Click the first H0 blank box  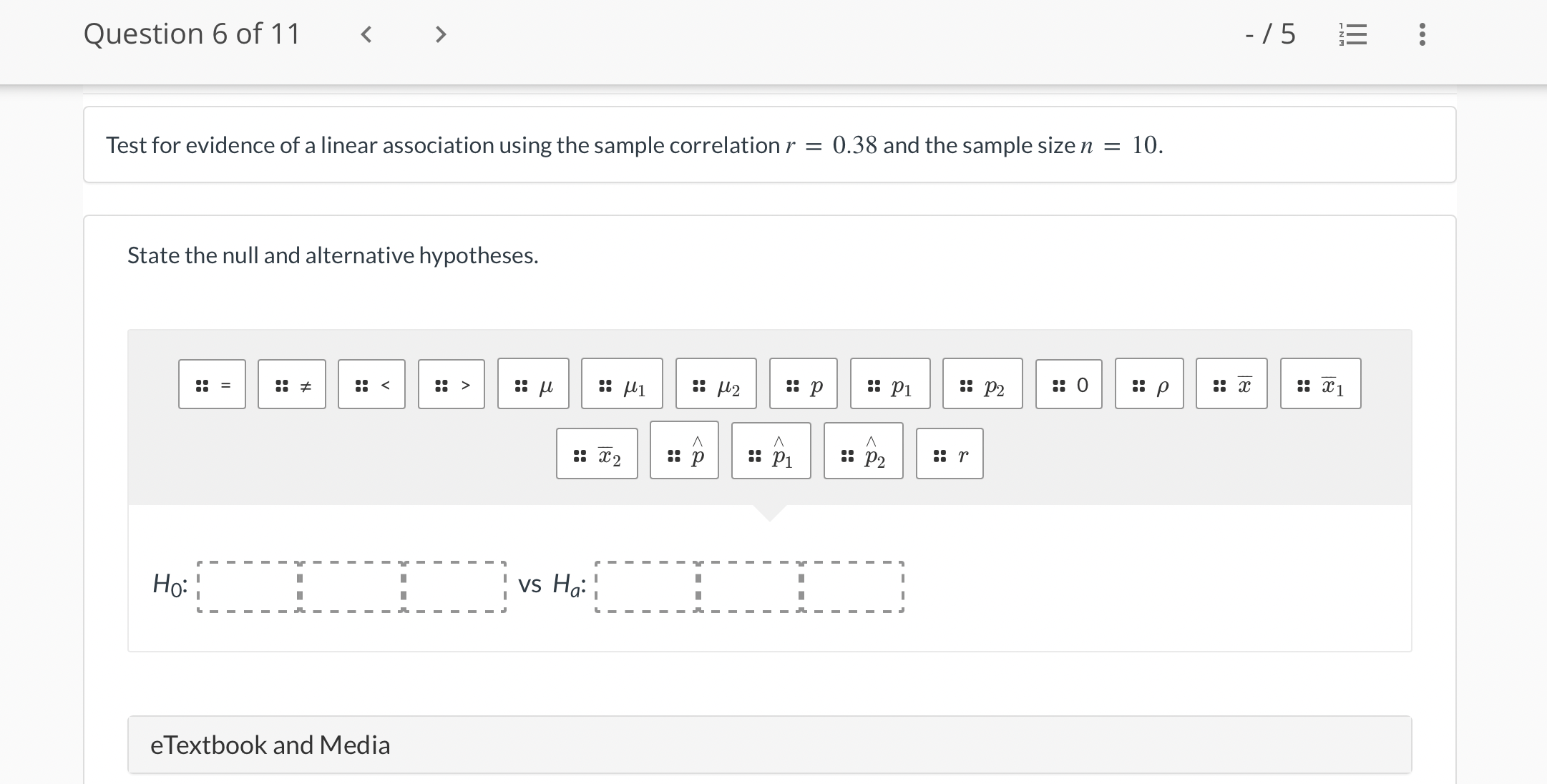[248, 587]
